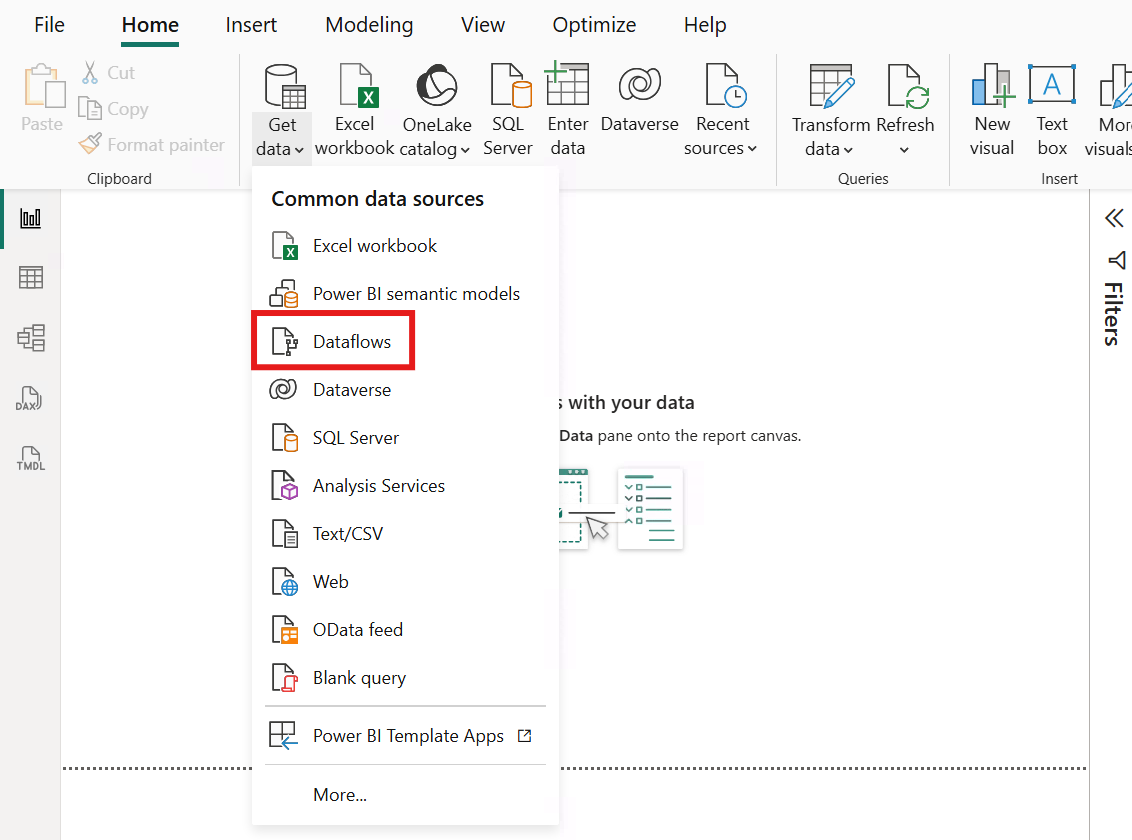Open the File menu
Viewport: 1132px width, 840px height.
49,25
